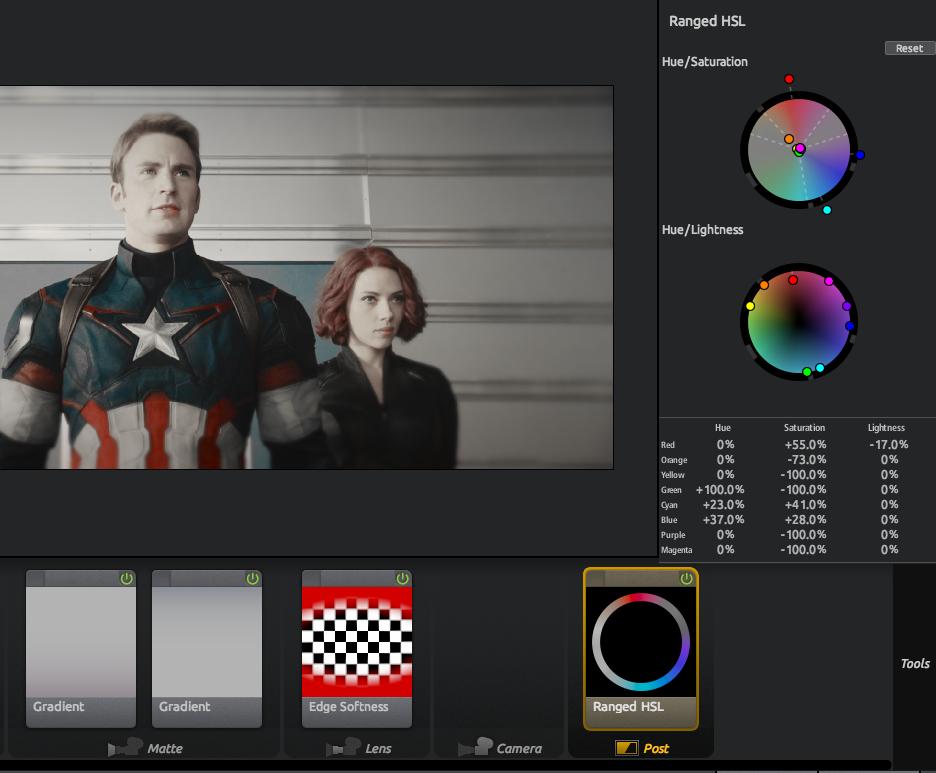Select the red handle on Hue/Saturation wheel
The image size is (936, 773).
[789, 79]
